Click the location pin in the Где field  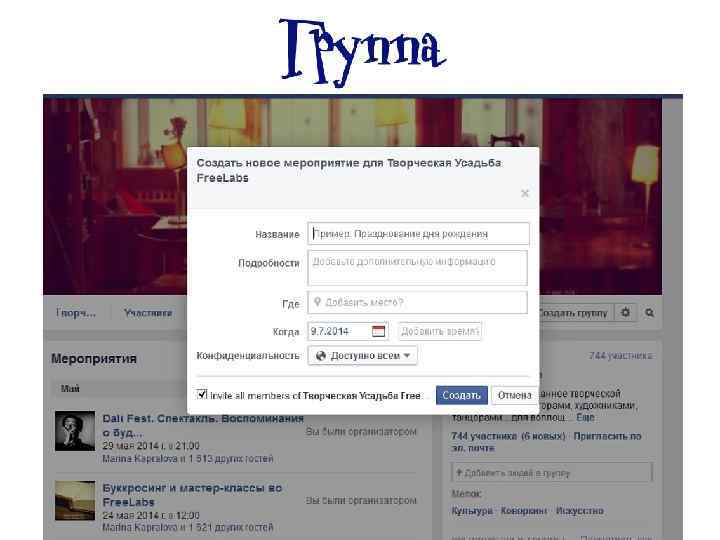[317, 302]
